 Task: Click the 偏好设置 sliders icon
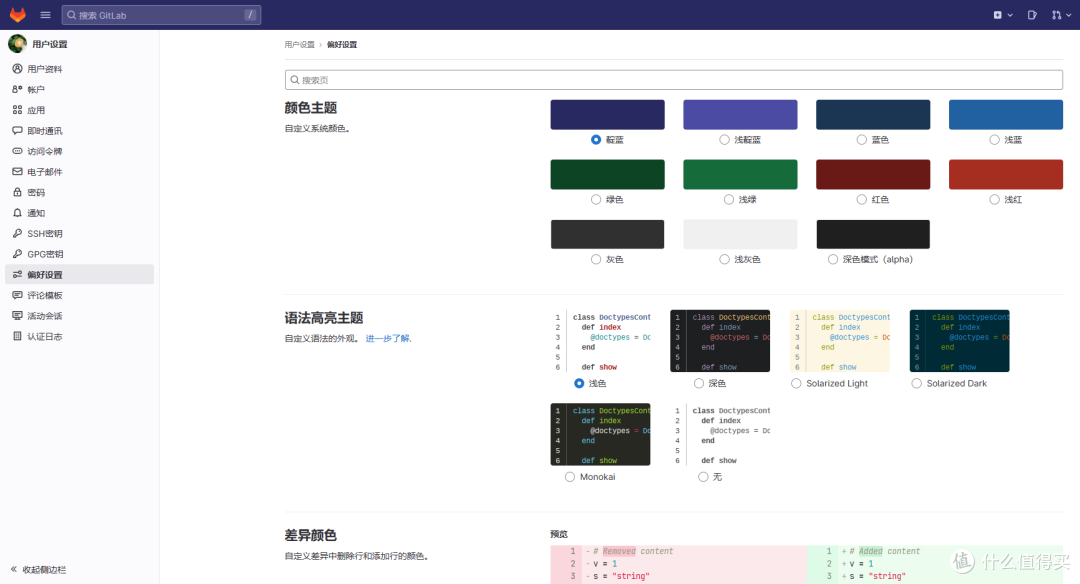click(x=17, y=274)
